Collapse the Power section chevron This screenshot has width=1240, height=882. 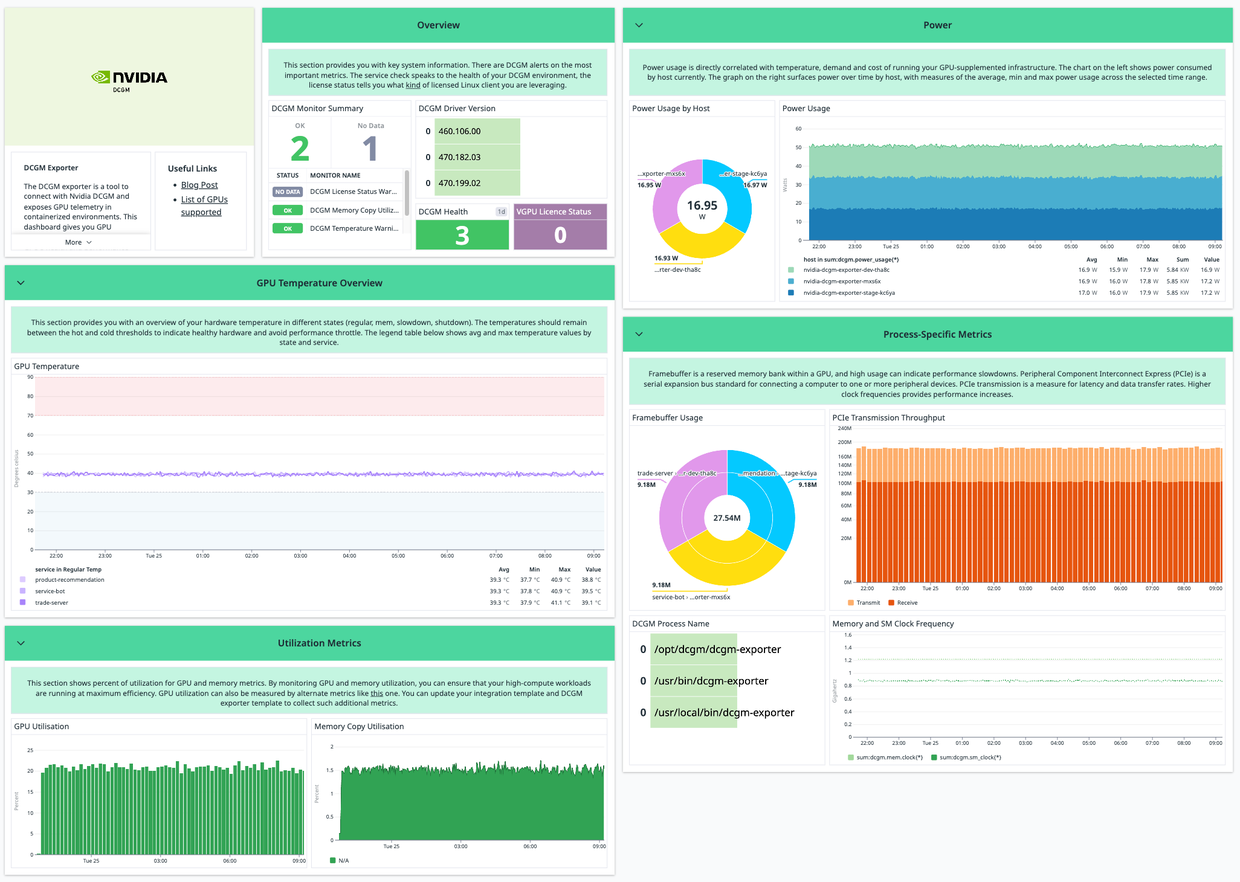640,25
